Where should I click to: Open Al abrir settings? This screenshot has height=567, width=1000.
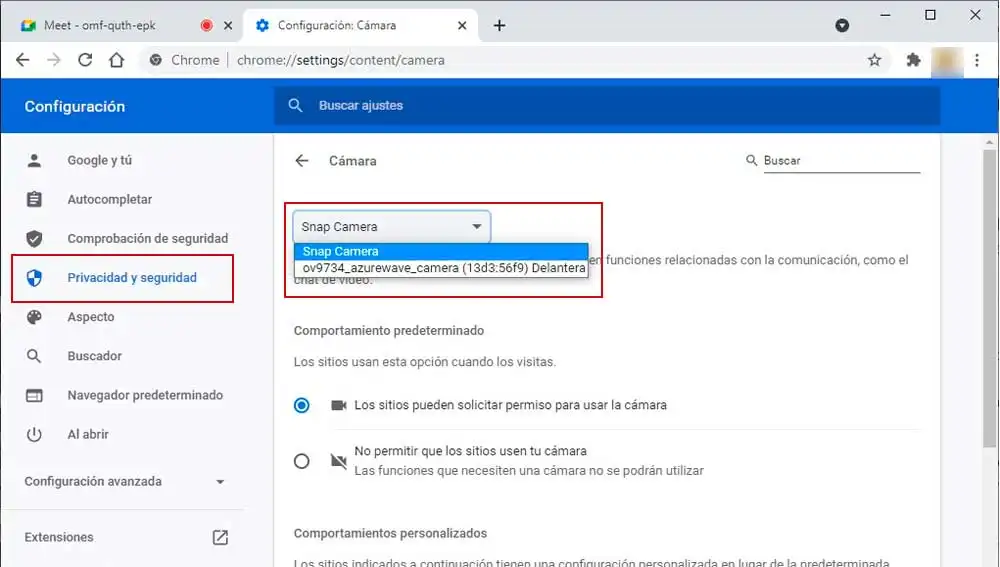88,434
